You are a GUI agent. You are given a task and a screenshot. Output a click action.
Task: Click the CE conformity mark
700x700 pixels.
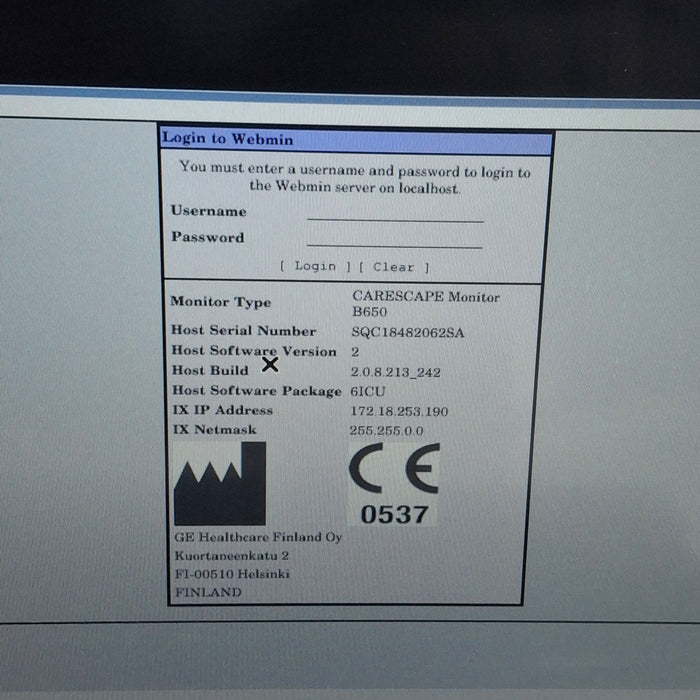[393, 470]
